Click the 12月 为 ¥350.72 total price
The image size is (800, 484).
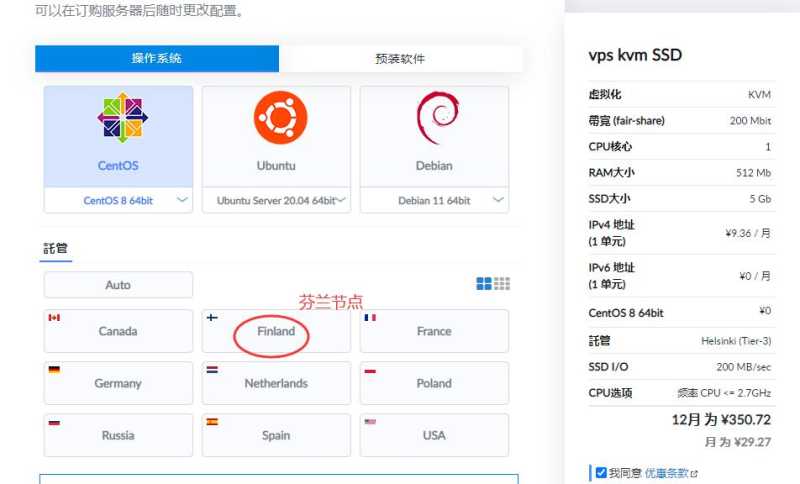pyautogui.click(x=721, y=420)
